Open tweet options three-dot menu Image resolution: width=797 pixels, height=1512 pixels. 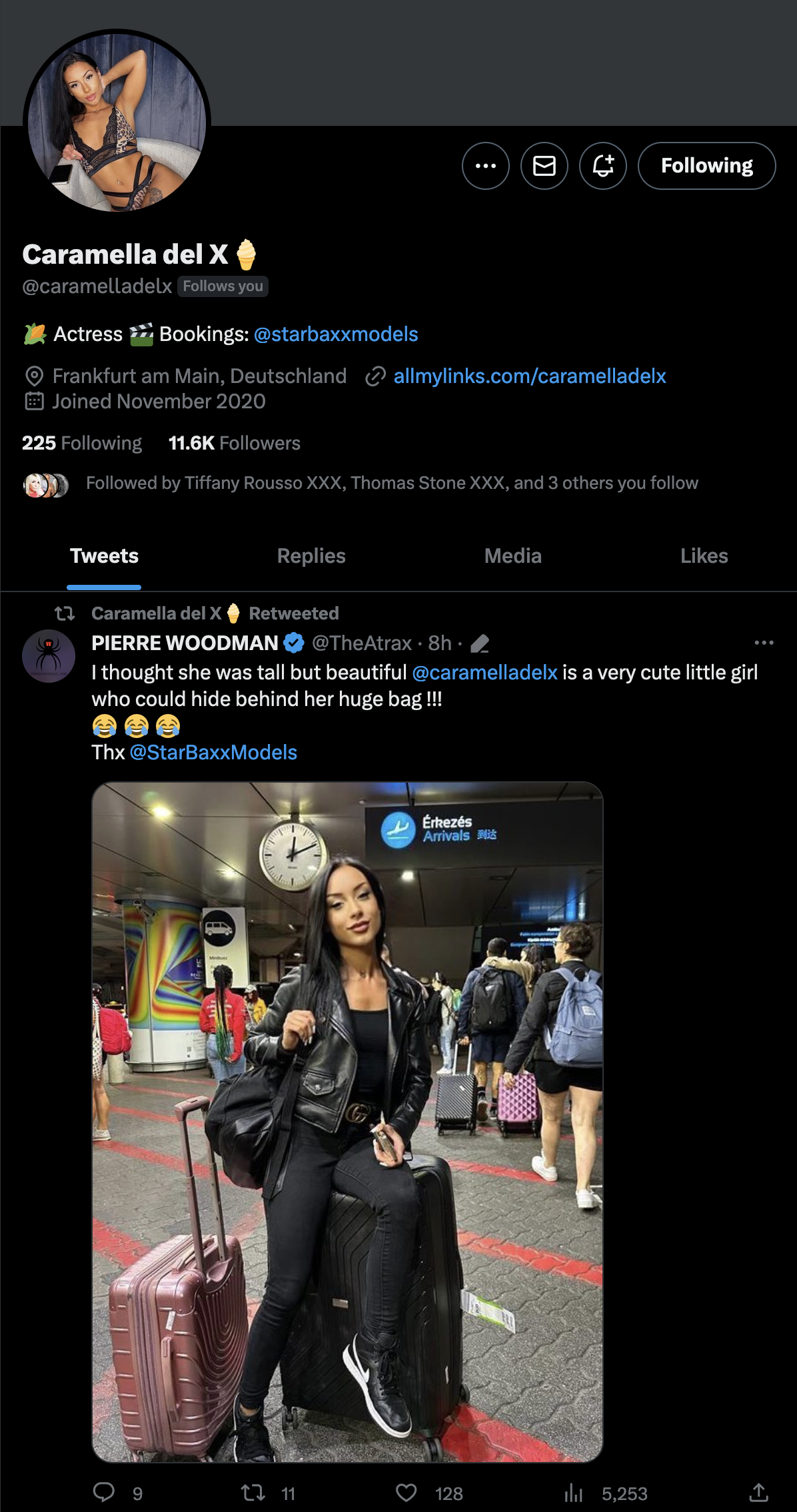(x=764, y=643)
